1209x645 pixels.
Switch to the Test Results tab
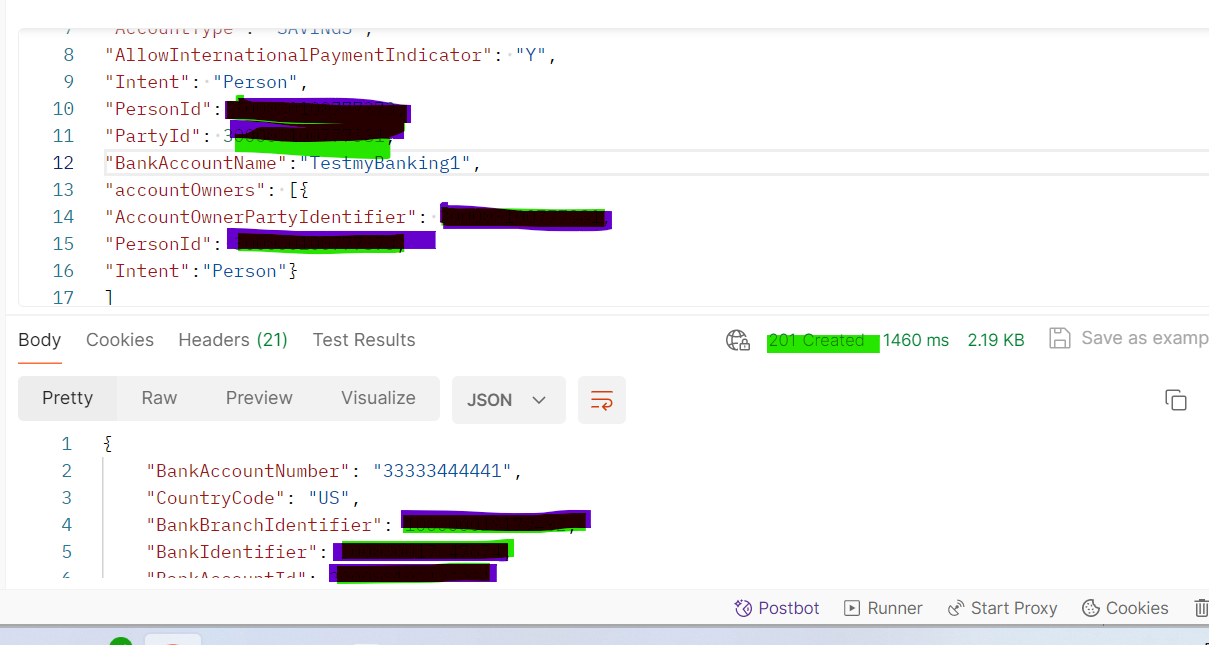tap(364, 340)
